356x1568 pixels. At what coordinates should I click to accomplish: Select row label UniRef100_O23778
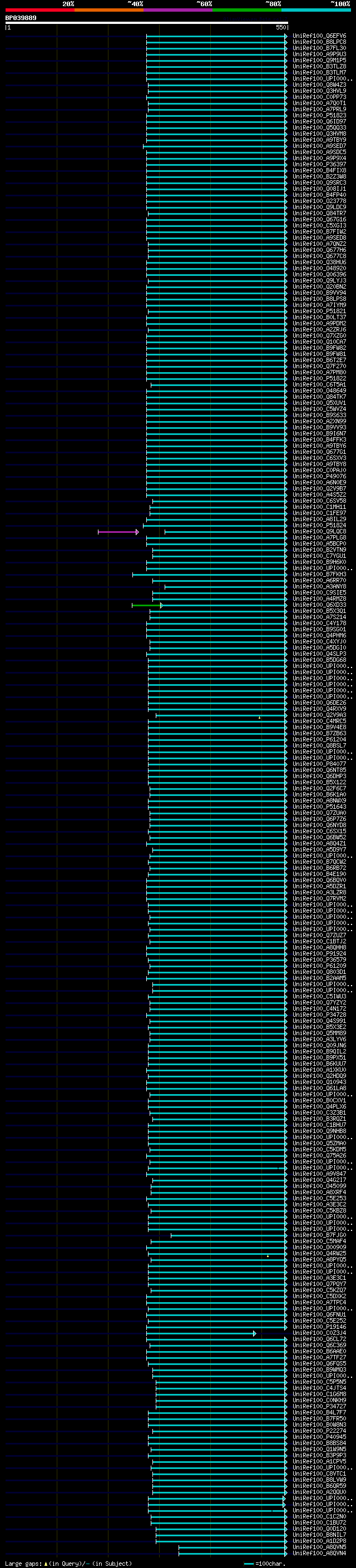tap(319, 201)
